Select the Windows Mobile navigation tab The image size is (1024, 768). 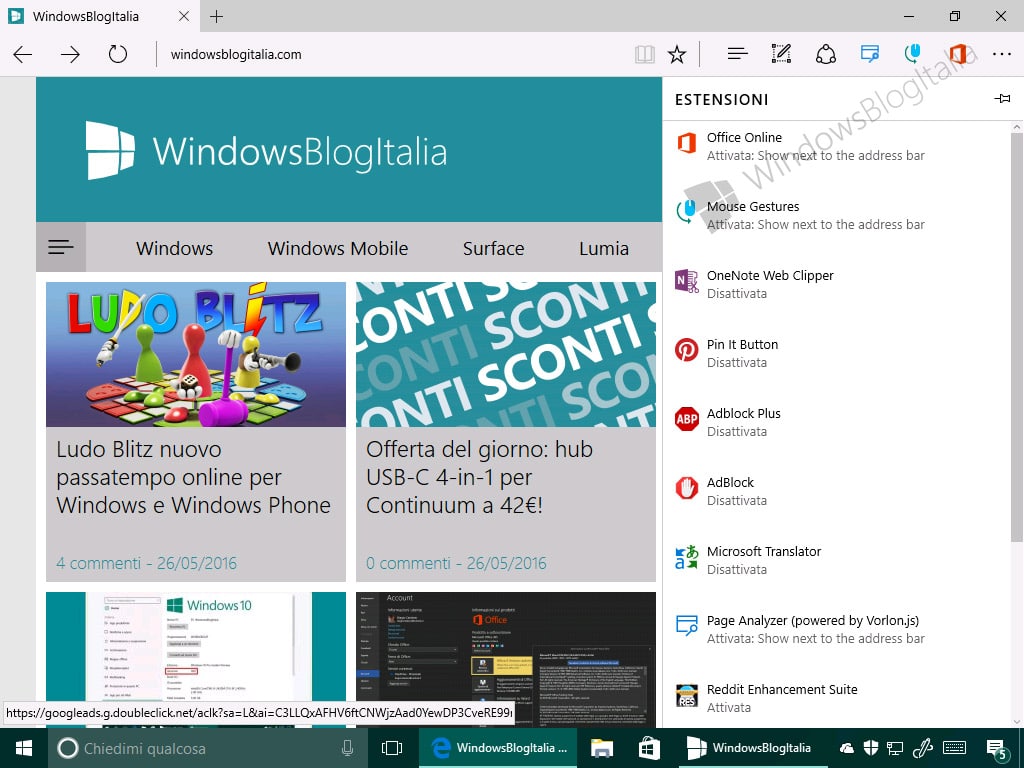coord(338,248)
